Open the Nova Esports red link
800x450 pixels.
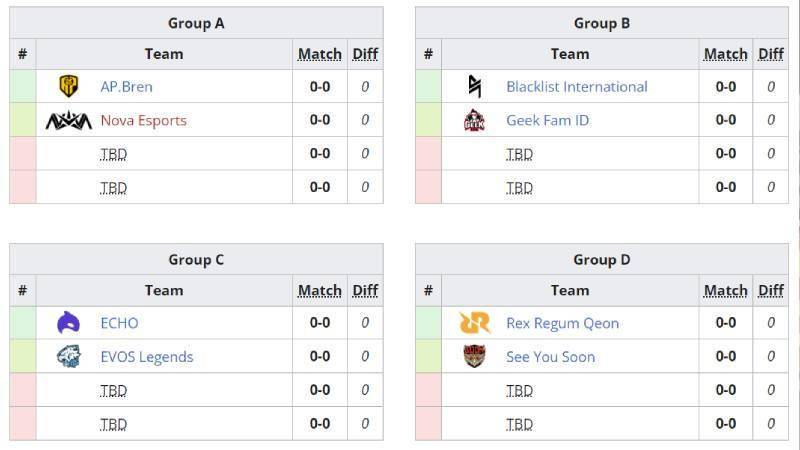tap(143, 120)
